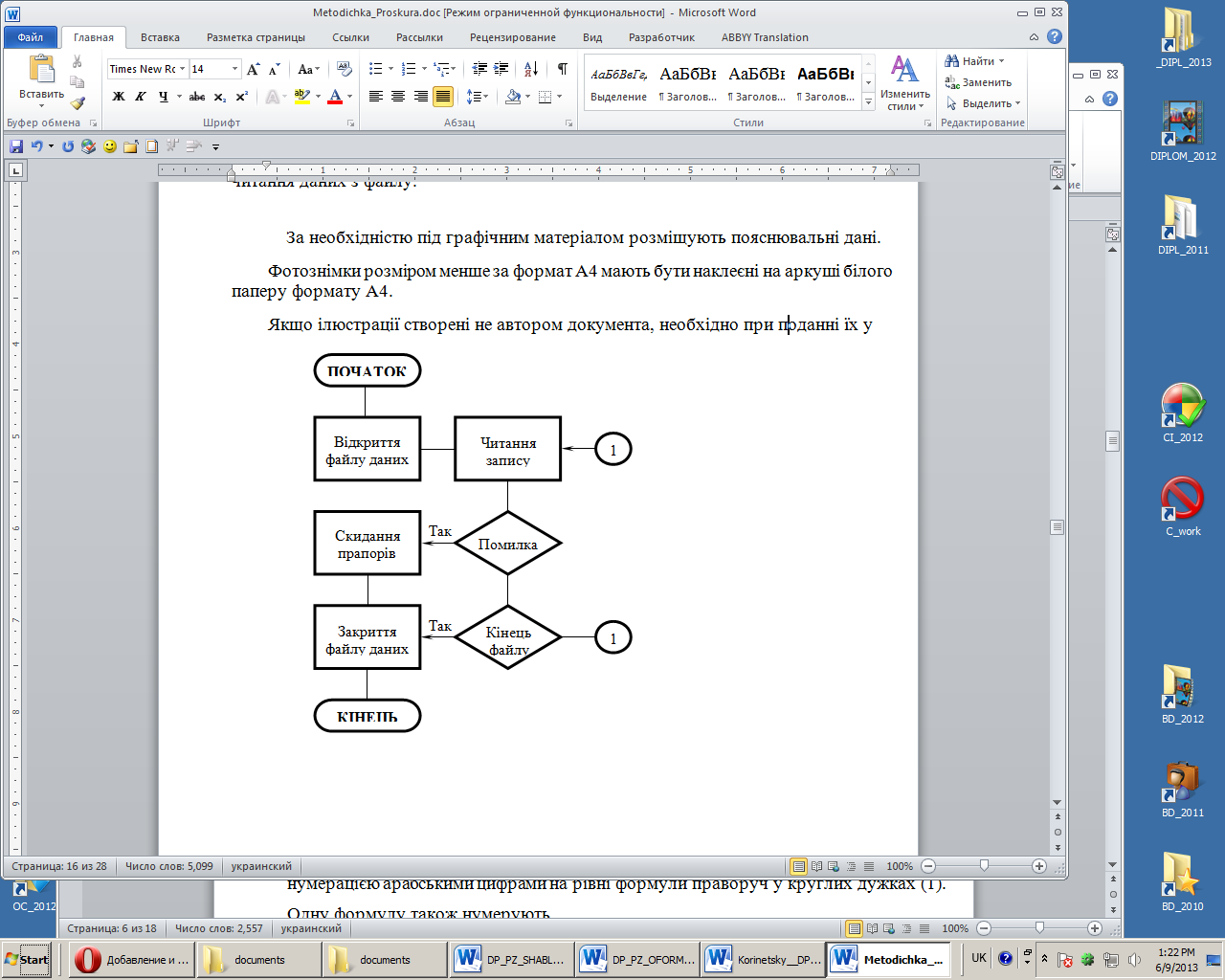Switch to the Вставка tab
Viewport: 1225px width, 980px height.
160,37
